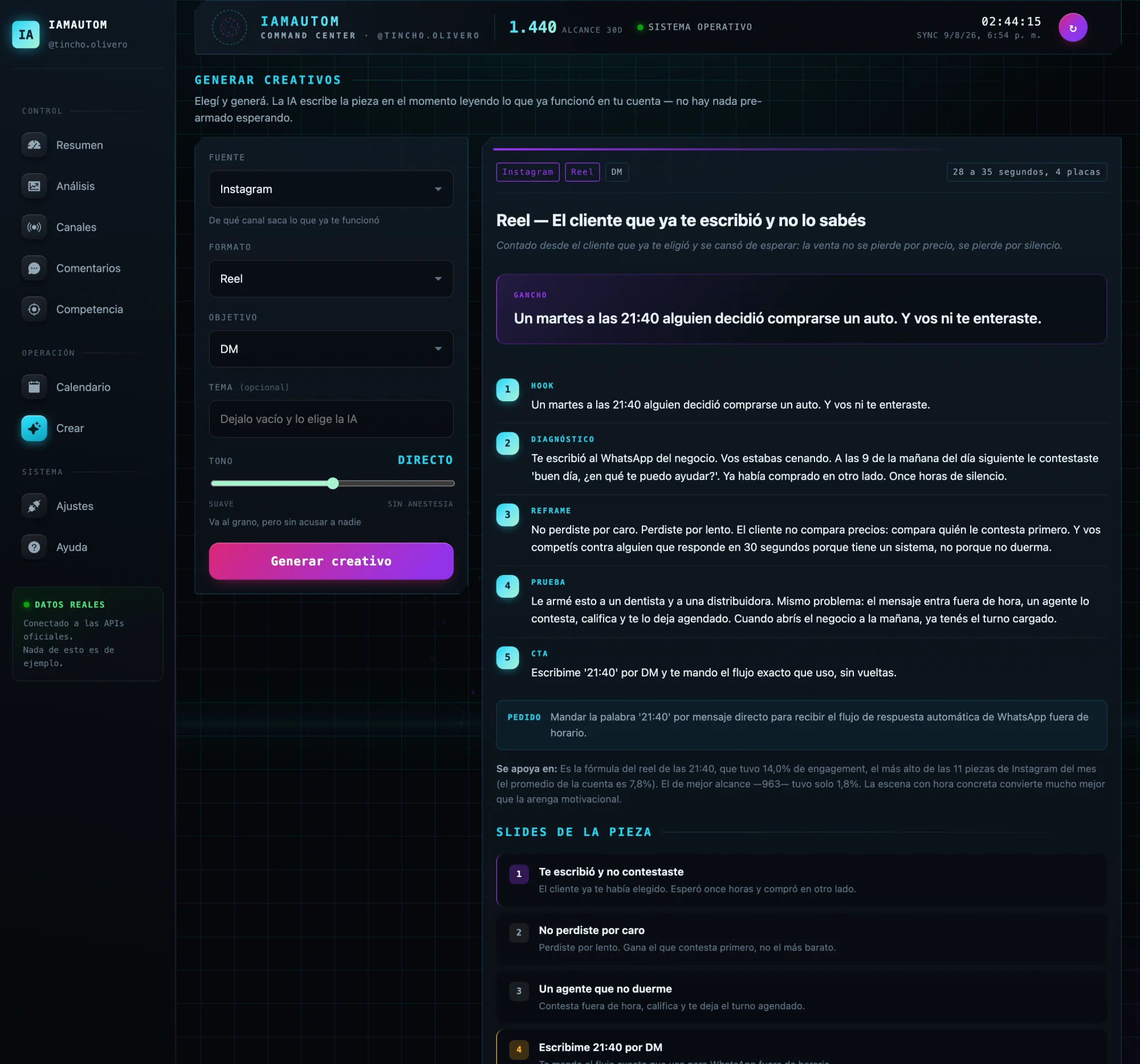Click step 4 PRUEBA number badge
Viewport: 1140px width, 1064px height.
point(507,586)
